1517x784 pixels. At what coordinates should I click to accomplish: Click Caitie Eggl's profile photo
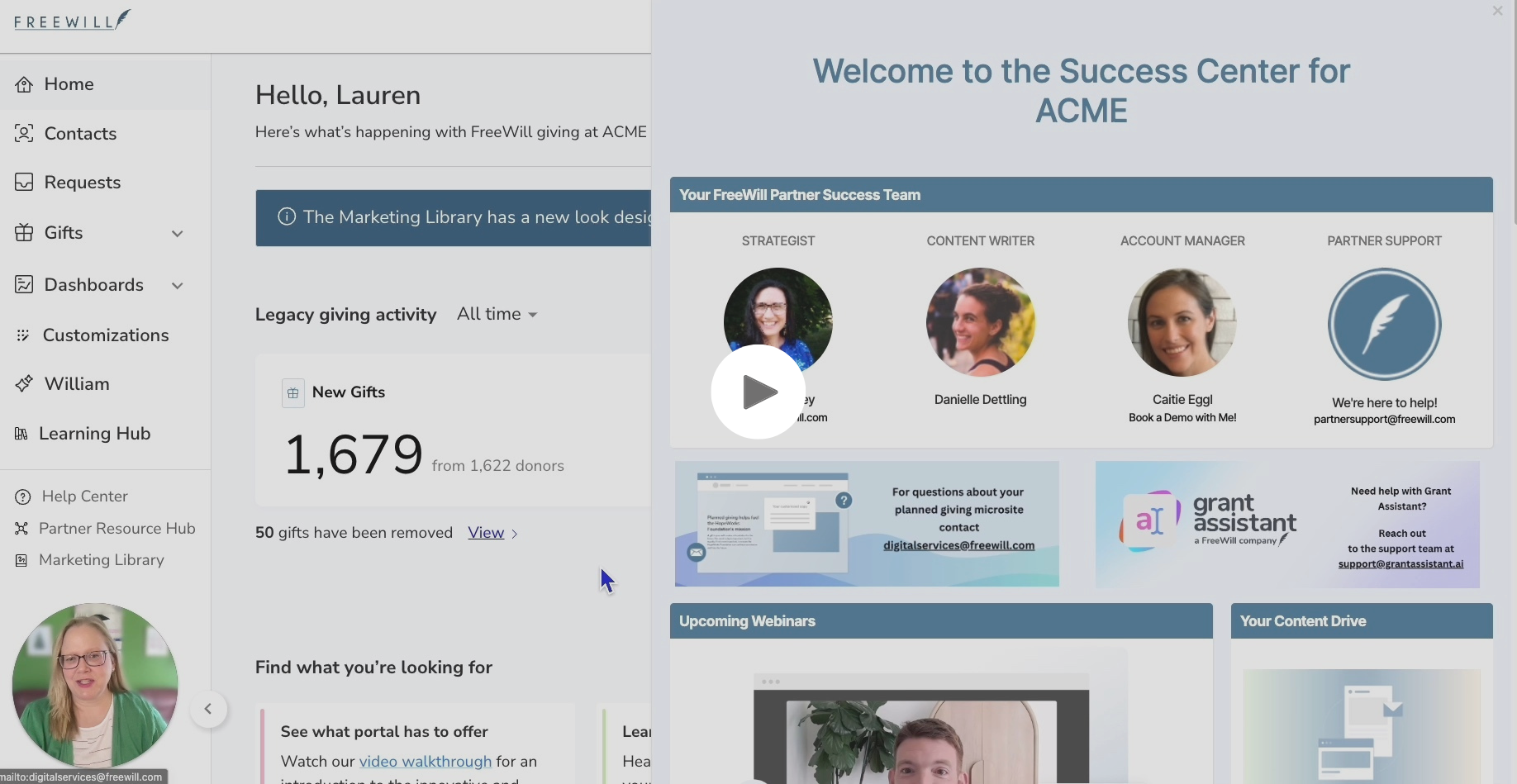pos(1182,321)
